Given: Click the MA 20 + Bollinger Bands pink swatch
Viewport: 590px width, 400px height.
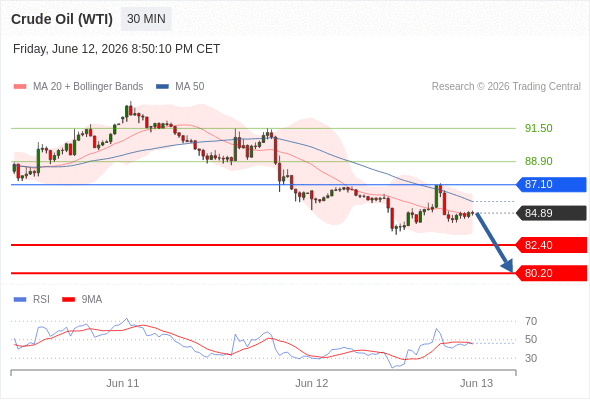Looking at the screenshot, I should coord(20,87).
